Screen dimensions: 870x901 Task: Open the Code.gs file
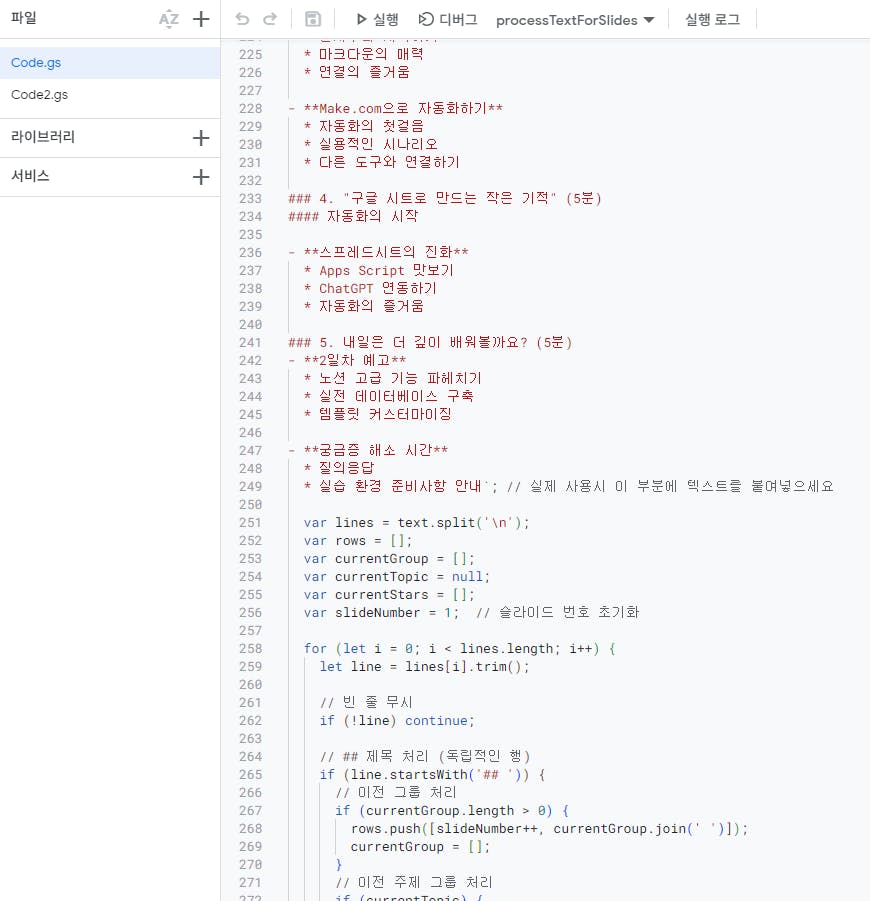[110, 63]
